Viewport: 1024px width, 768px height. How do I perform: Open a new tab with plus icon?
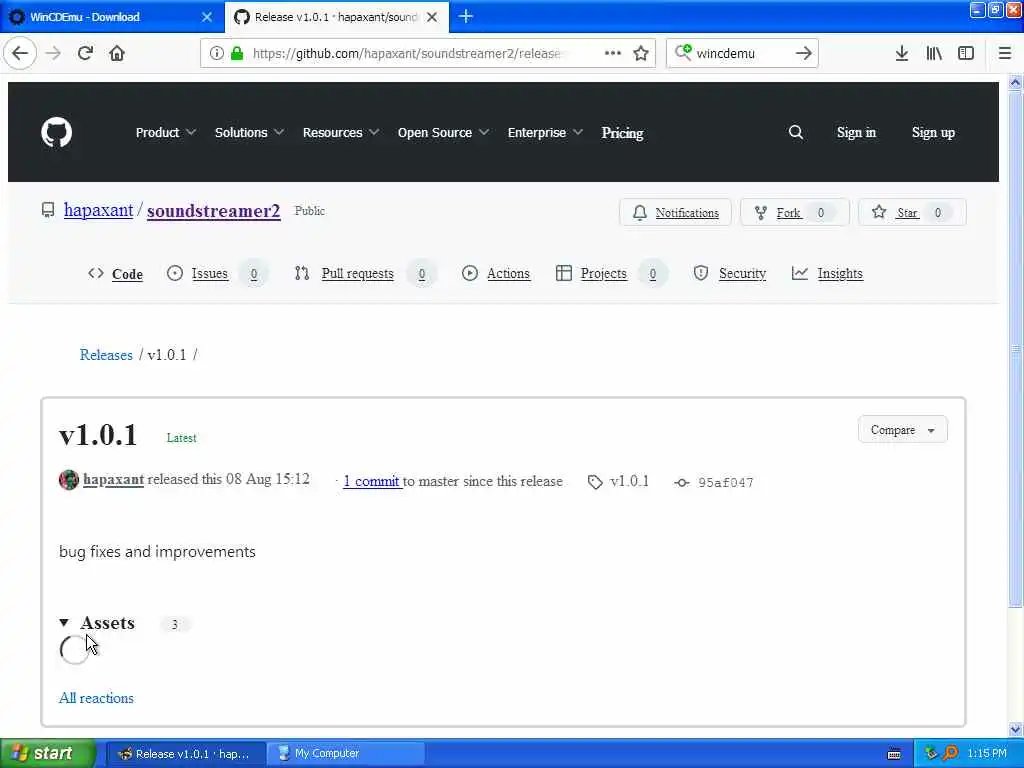point(466,17)
